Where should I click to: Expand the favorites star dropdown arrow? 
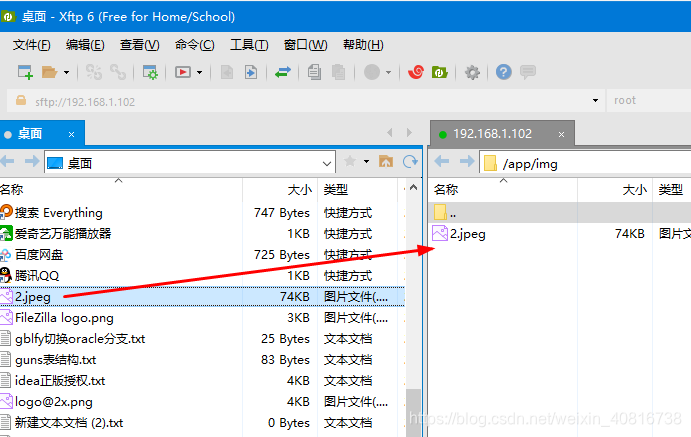[x=366, y=162]
